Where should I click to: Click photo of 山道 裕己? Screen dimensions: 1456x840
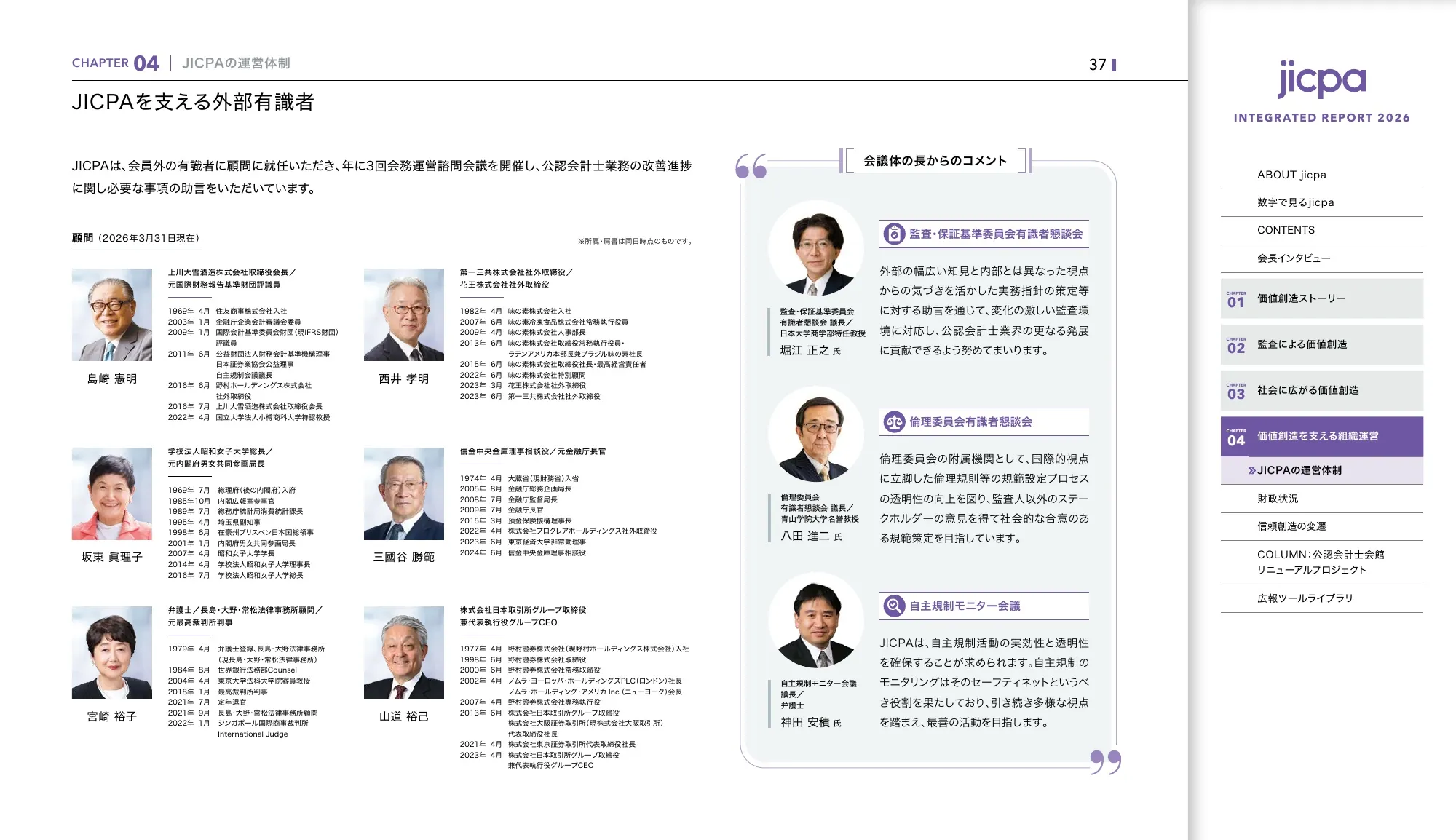click(404, 652)
